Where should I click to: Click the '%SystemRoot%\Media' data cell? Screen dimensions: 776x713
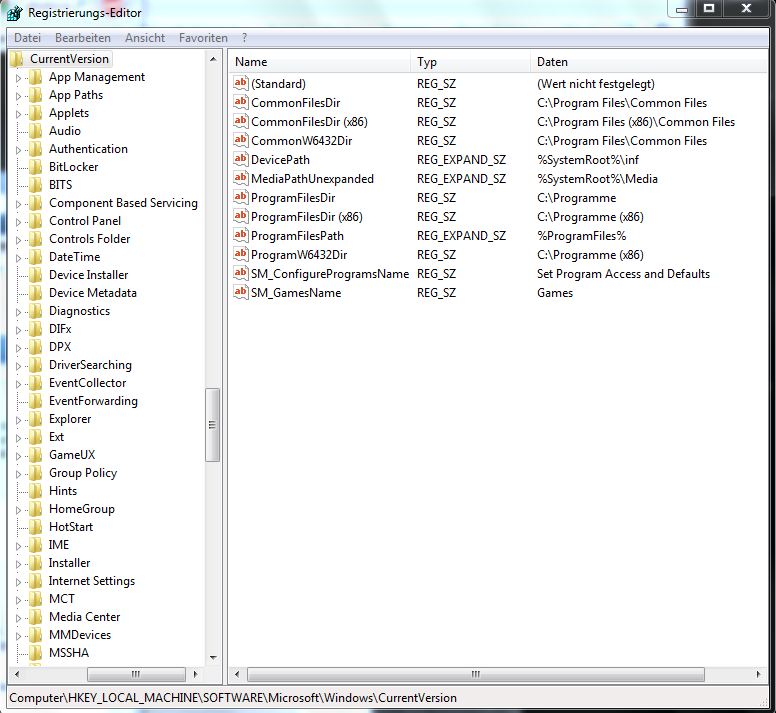point(597,179)
